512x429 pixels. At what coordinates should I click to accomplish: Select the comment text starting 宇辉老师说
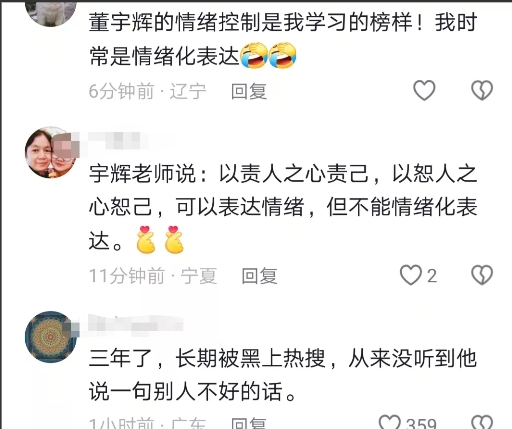tap(283, 207)
